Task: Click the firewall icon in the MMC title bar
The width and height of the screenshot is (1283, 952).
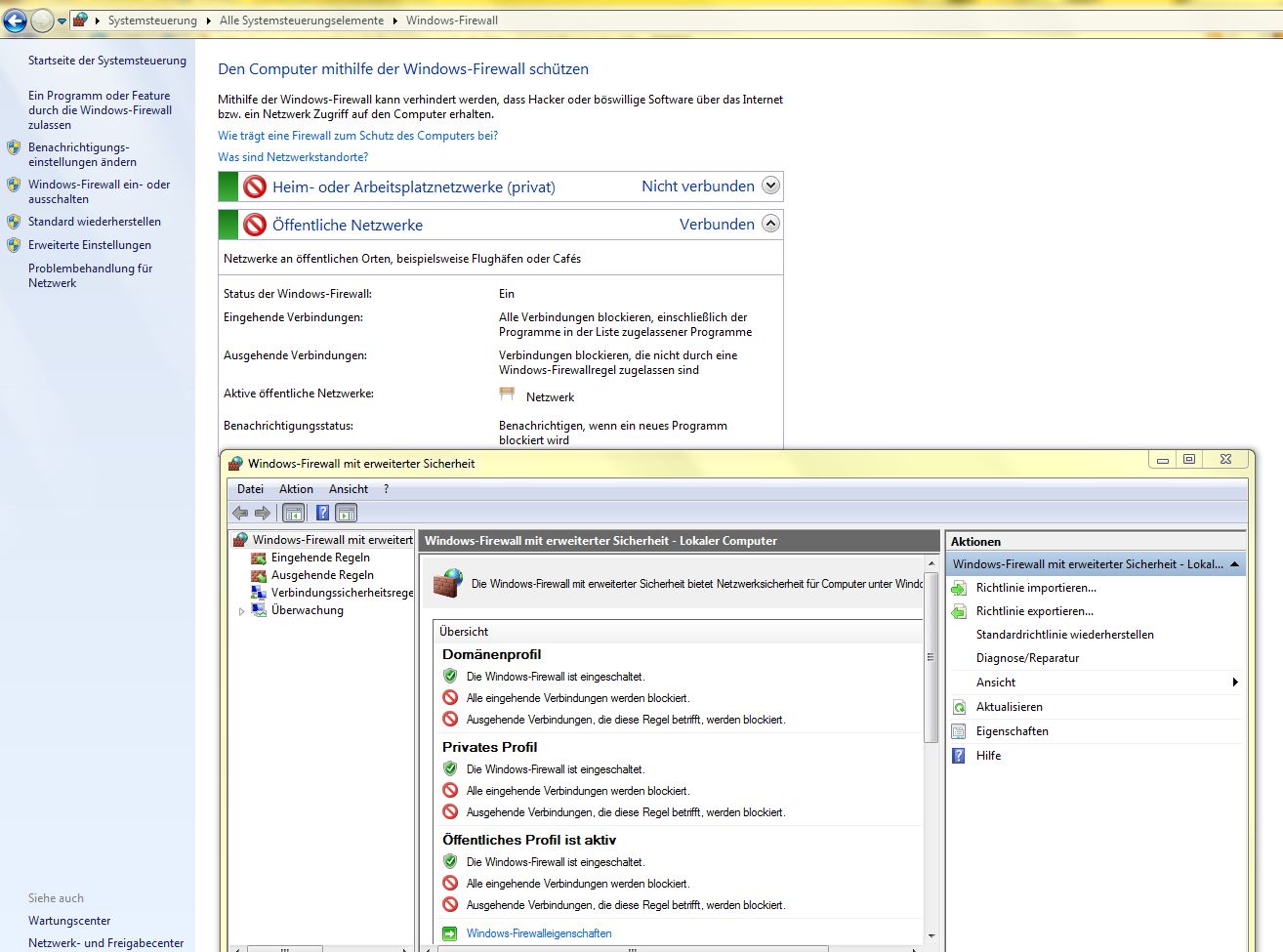Action: [x=235, y=463]
